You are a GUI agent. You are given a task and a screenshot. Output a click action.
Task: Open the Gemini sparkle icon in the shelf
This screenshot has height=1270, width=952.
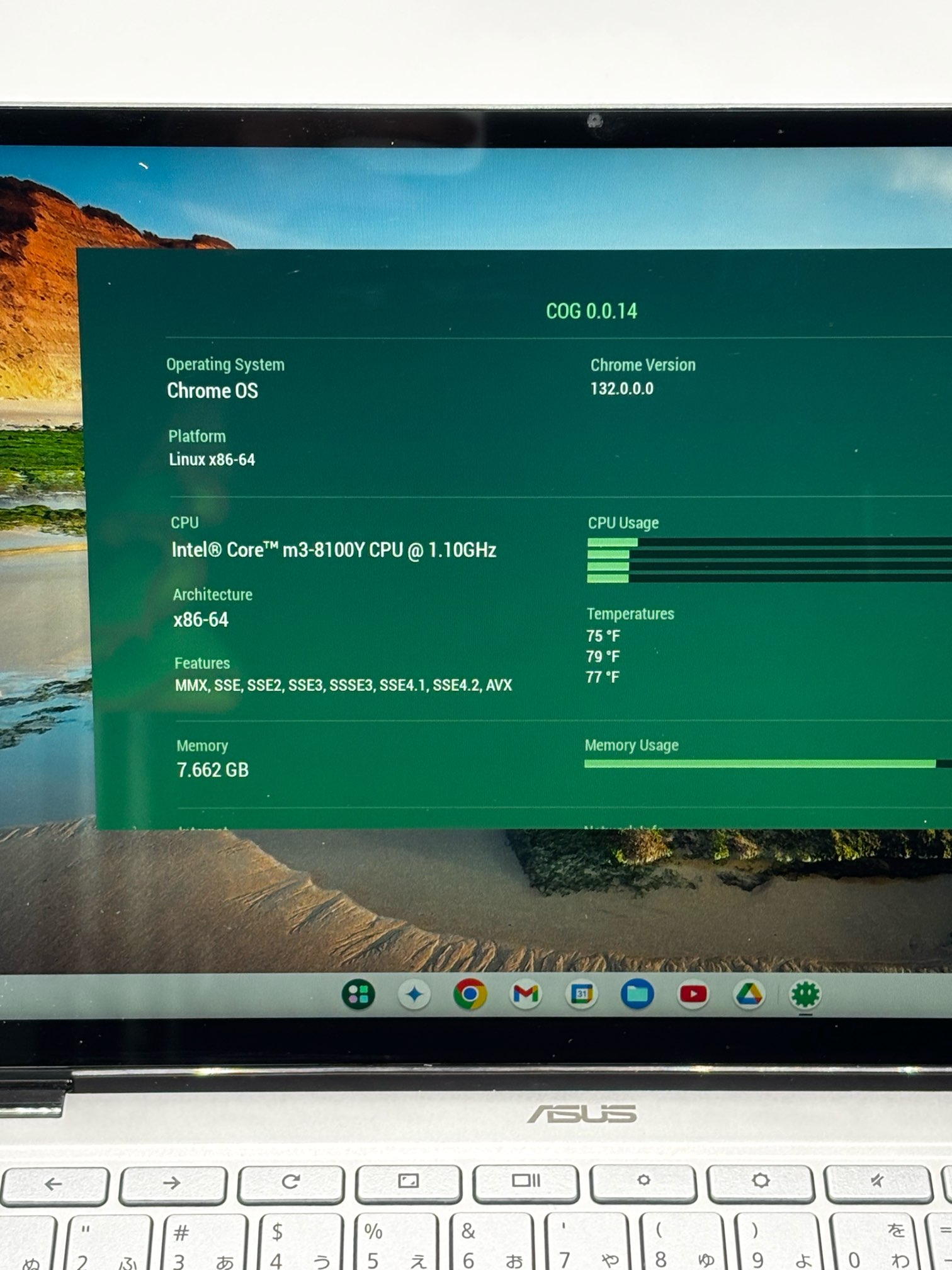[414, 995]
